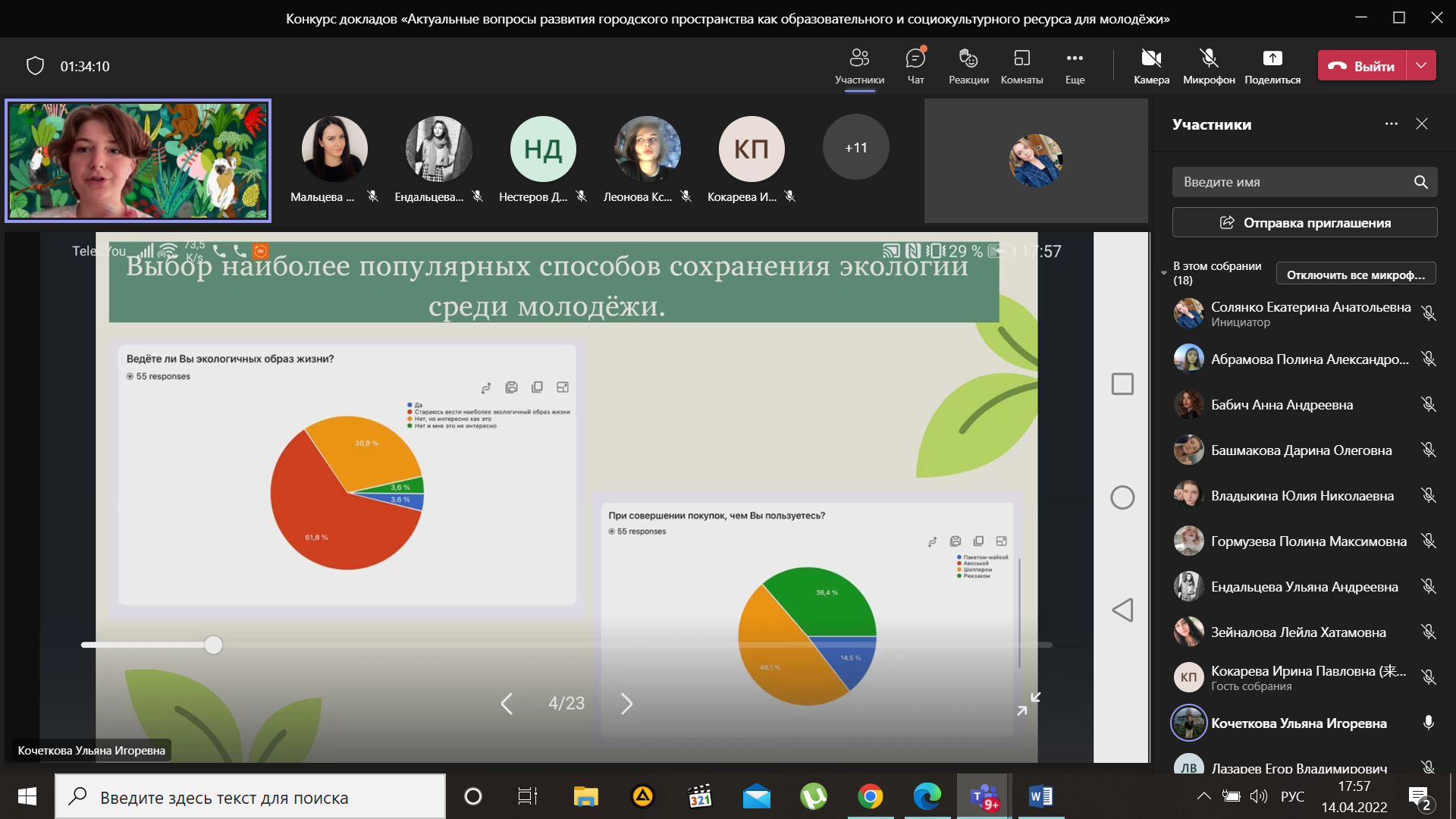The width and height of the screenshot is (1456, 819).
Task: Click the slide progress slider handle
Action: click(x=214, y=645)
